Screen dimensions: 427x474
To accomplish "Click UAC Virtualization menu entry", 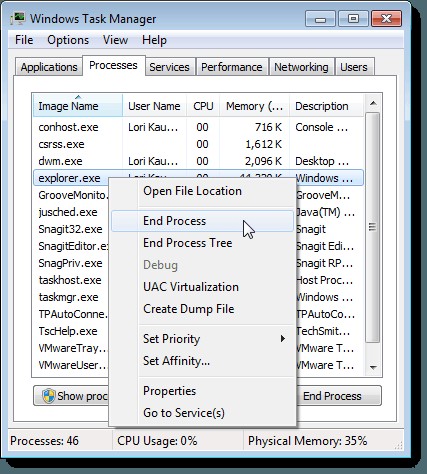I will (x=202, y=287).
